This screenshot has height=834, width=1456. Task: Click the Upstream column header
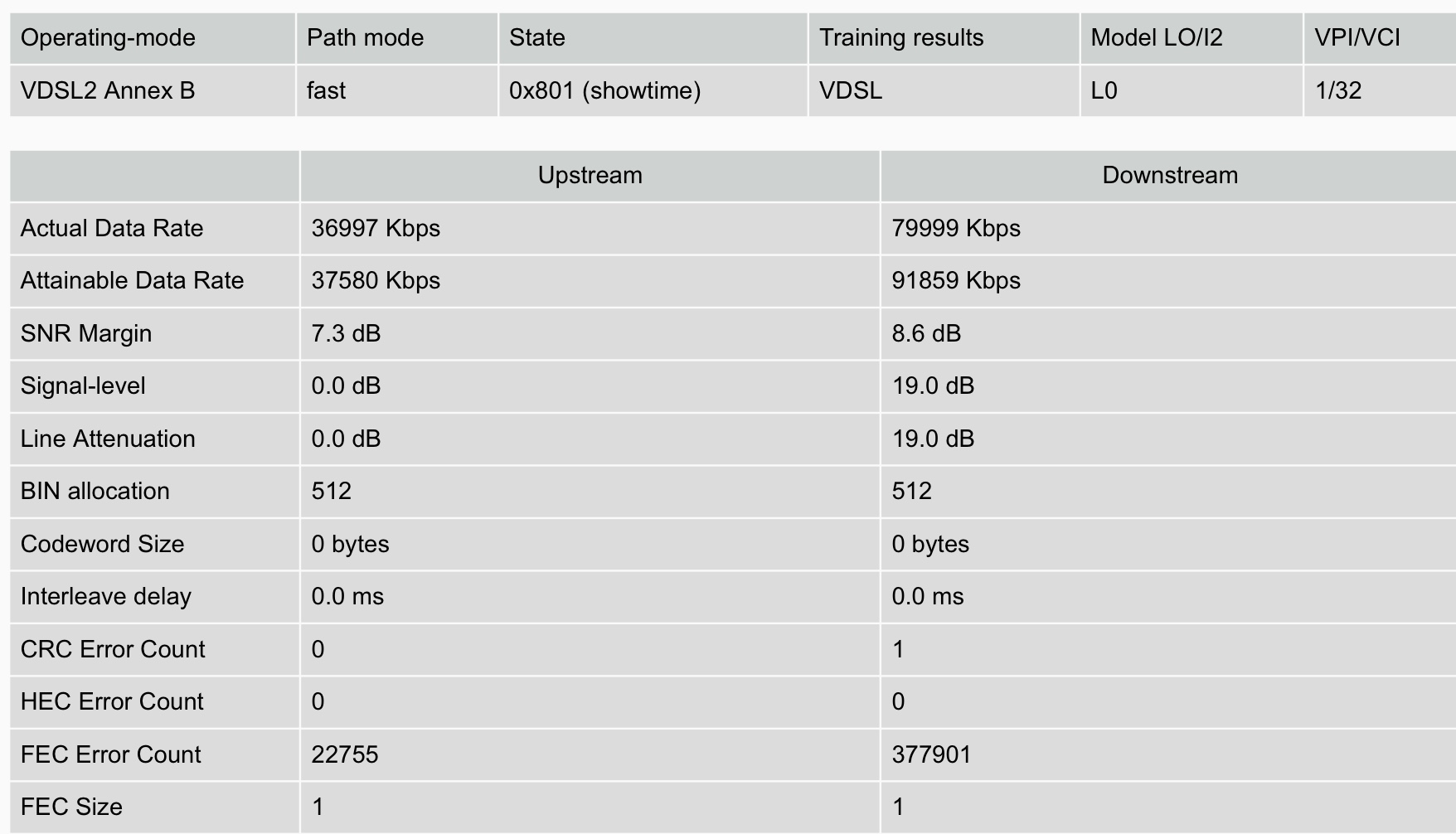[590, 176]
